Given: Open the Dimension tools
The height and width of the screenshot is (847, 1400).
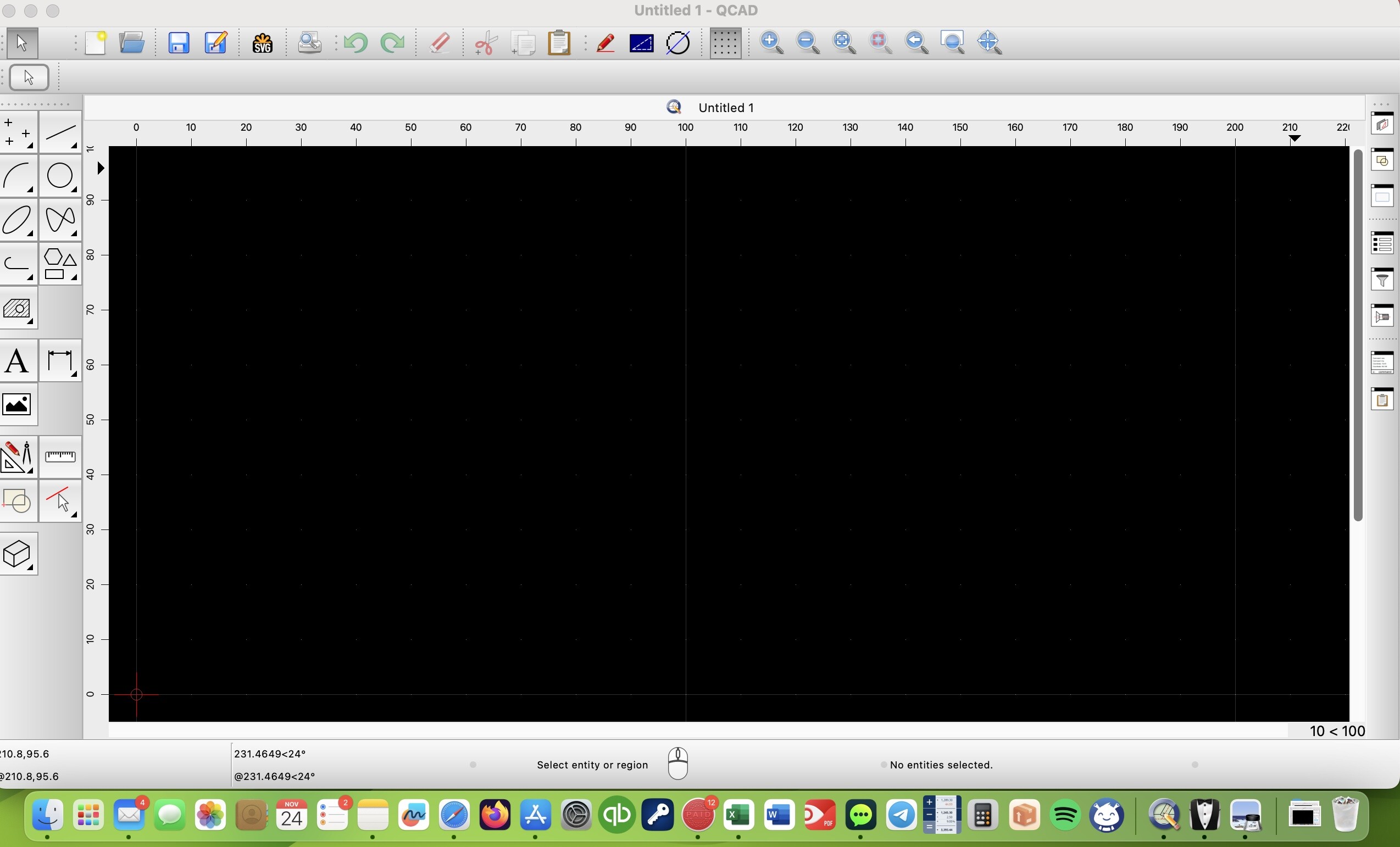Looking at the screenshot, I should tap(60, 361).
